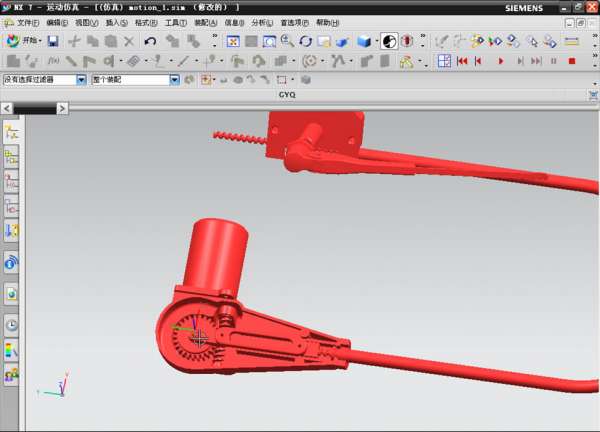Open the 装配(A) menu
This screenshot has height=432, width=600.
point(205,23)
